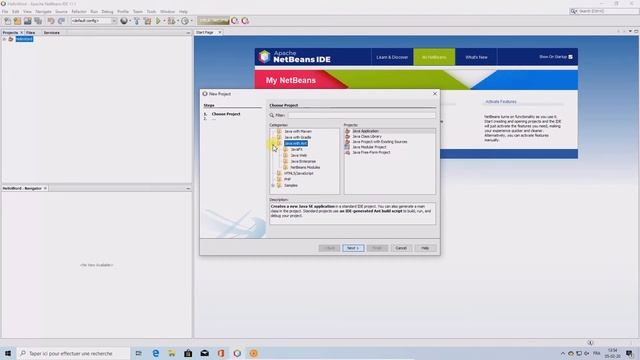This screenshot has height=360, width=640.
Task: Open the Source menu
Action: click(61, 11)
